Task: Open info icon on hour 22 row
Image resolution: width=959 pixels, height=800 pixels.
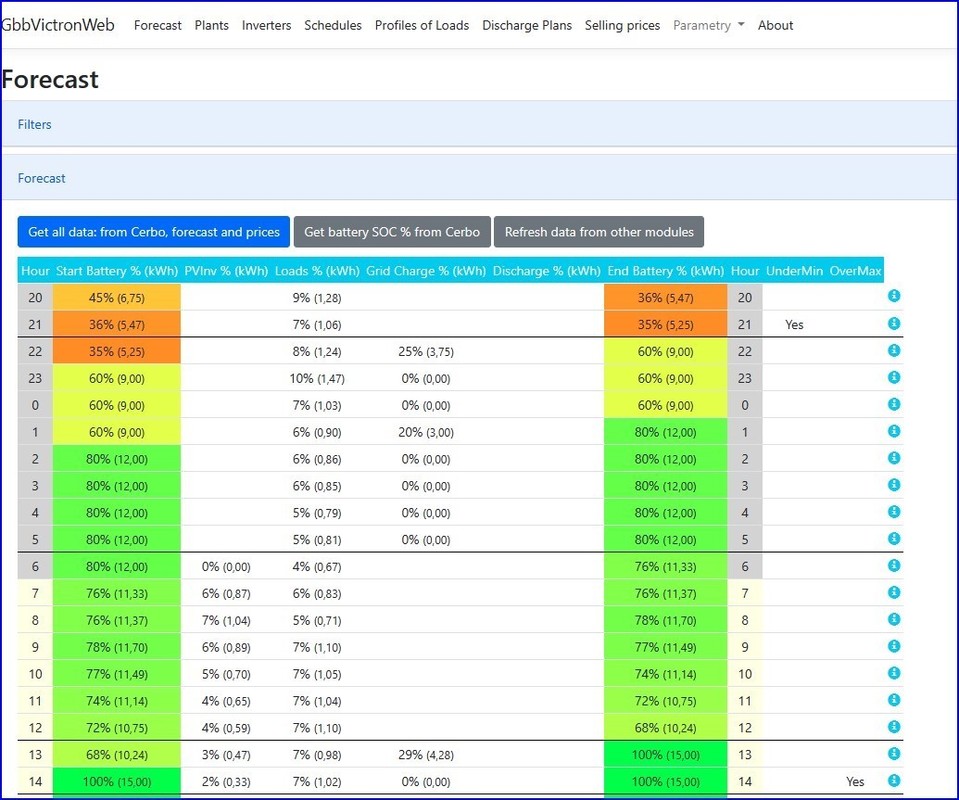Action: point(894,351)
